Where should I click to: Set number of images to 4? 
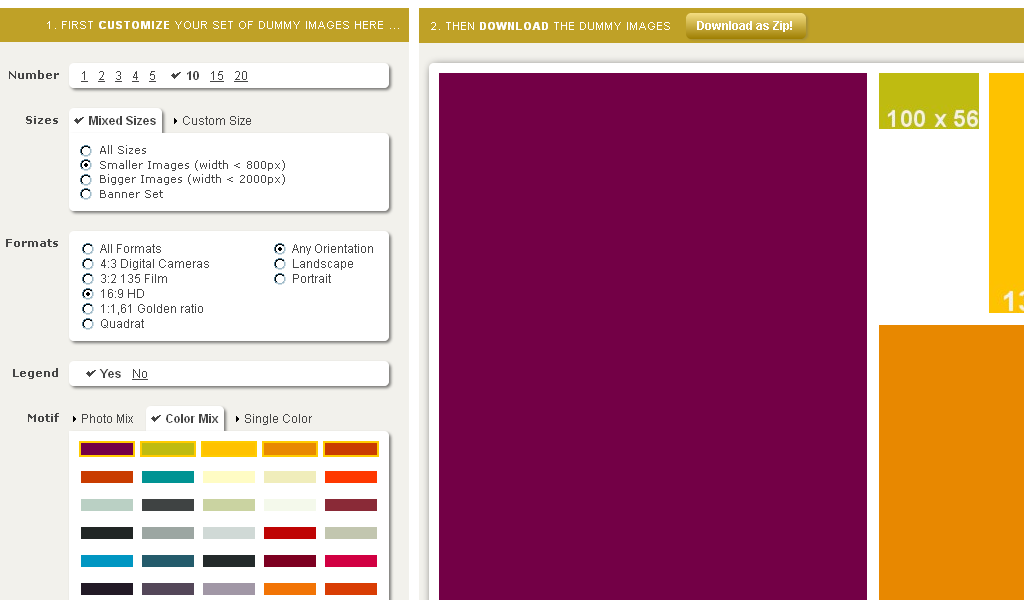point(135,76)
